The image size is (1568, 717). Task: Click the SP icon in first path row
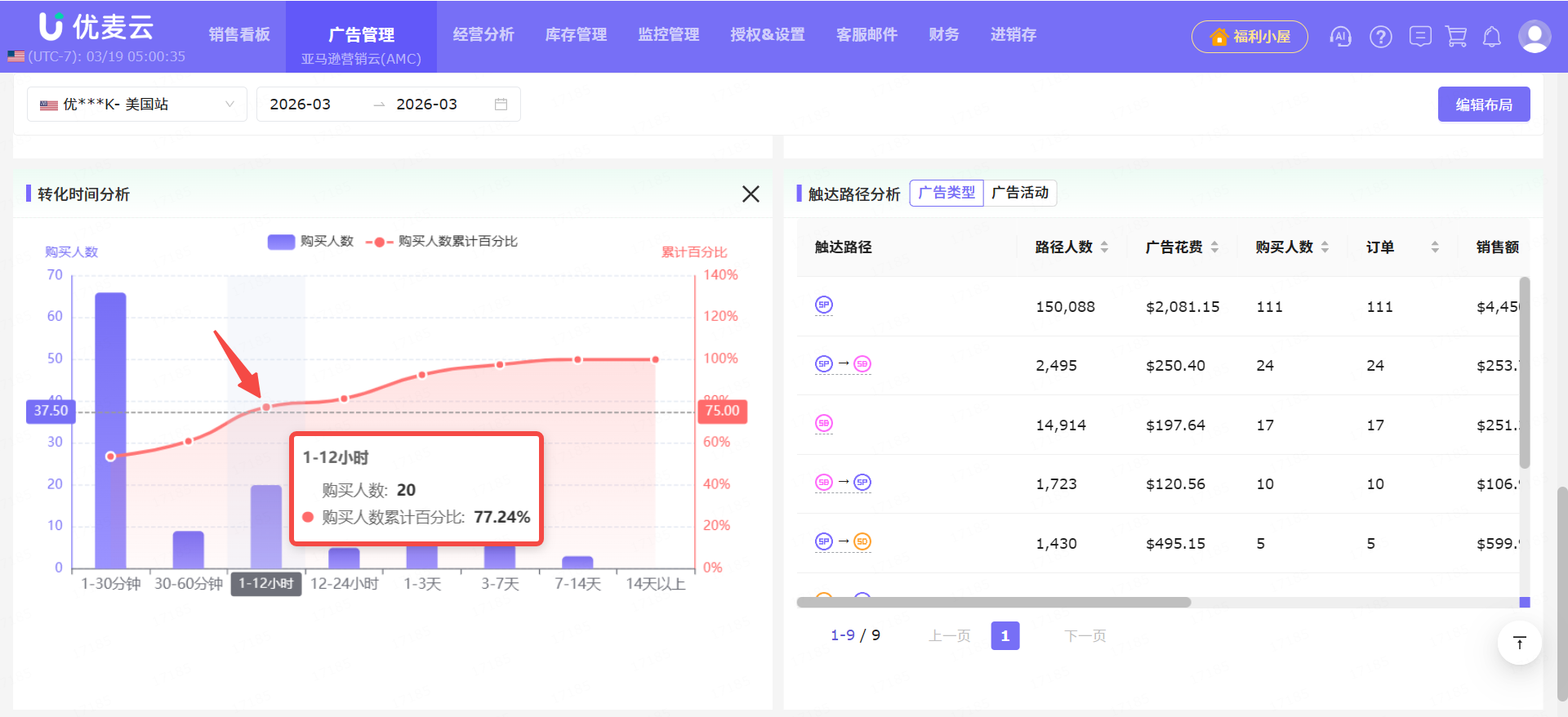coord(824,305)
